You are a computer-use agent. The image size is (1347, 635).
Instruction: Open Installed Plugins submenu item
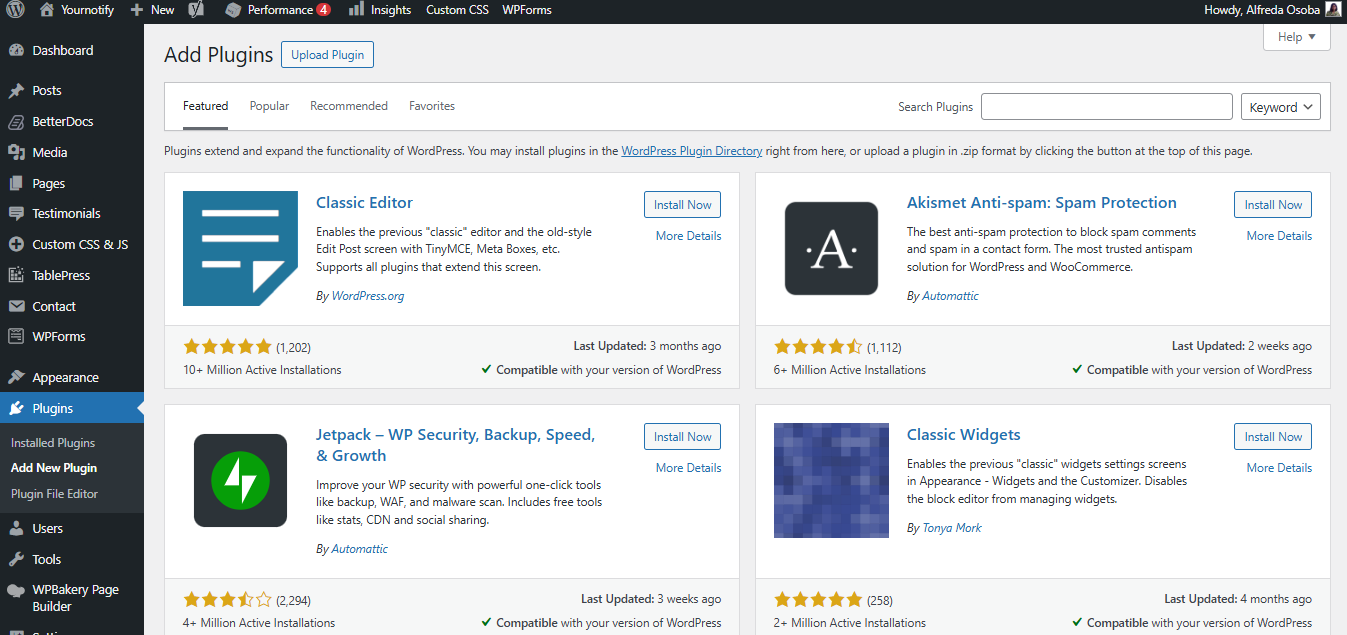pyautogui.click(x=53, y=443)
